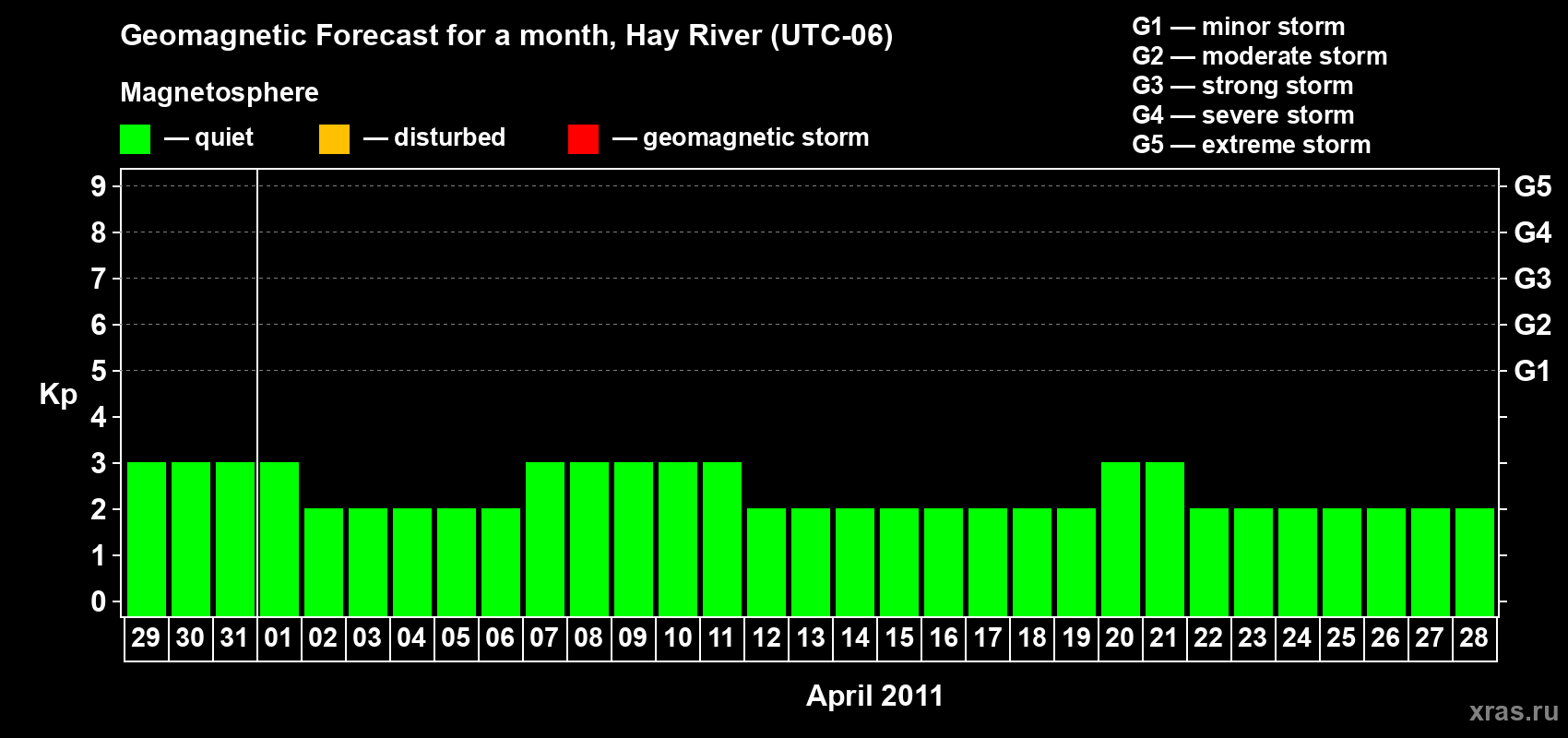Click the 'G3 — strong storm' legend text
The width and height of the screenshot is (1568, 738).
(1243, 86)
